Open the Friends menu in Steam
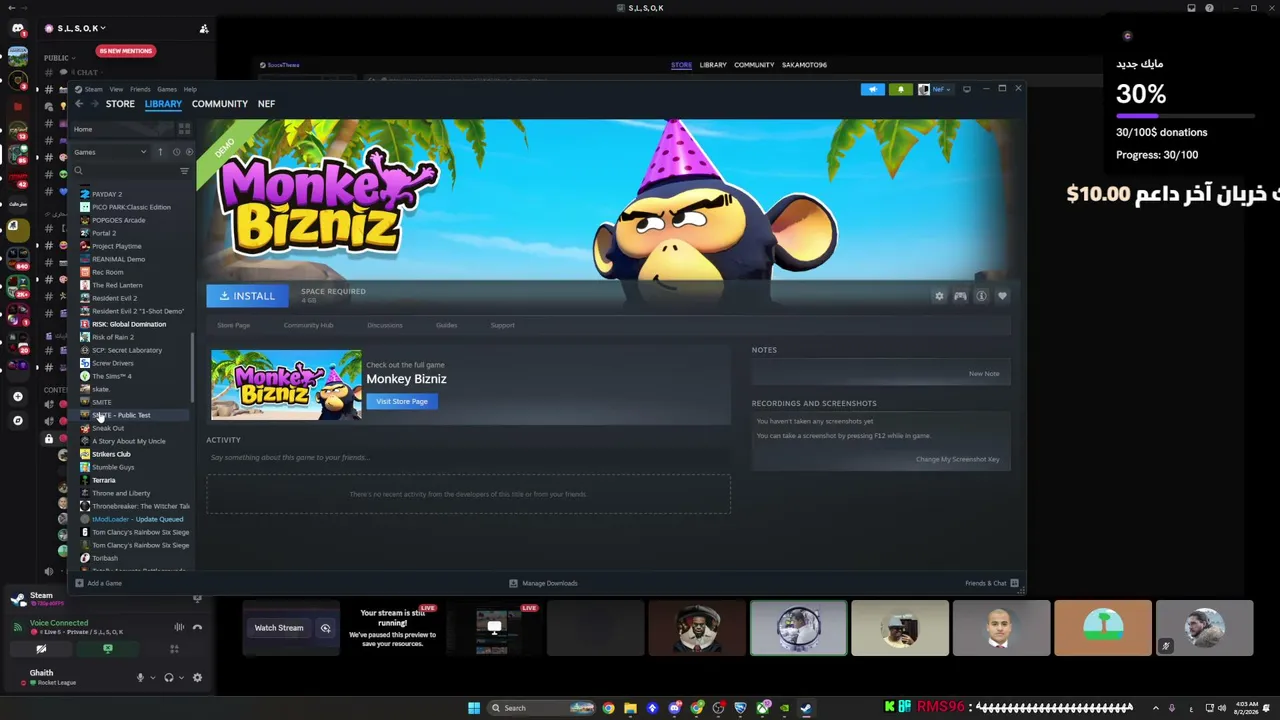Screen dimensions: 1280x720 140,89
